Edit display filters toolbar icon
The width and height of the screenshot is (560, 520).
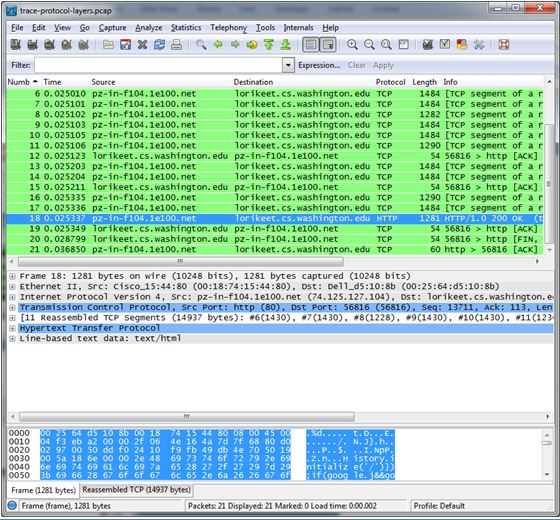445,45
